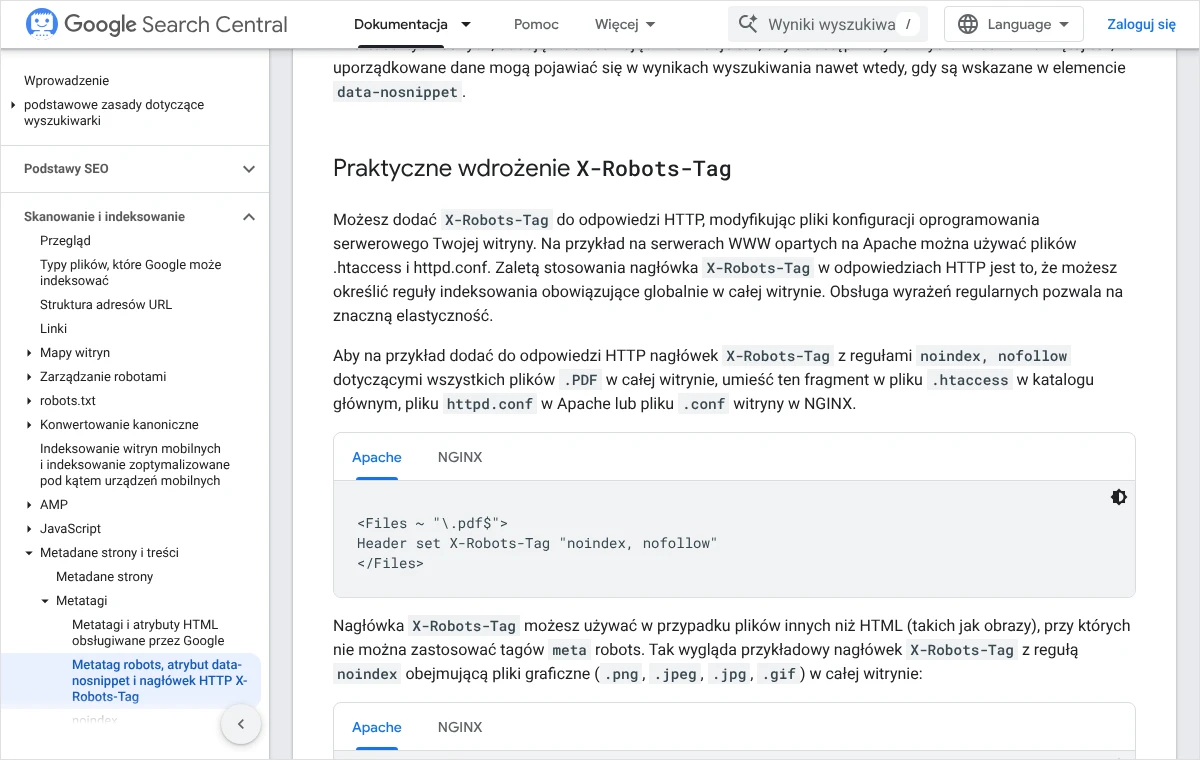Click the noindex, nofollow inline code
This screenshot has width=1200, height=760.
[x=994, y=356]
